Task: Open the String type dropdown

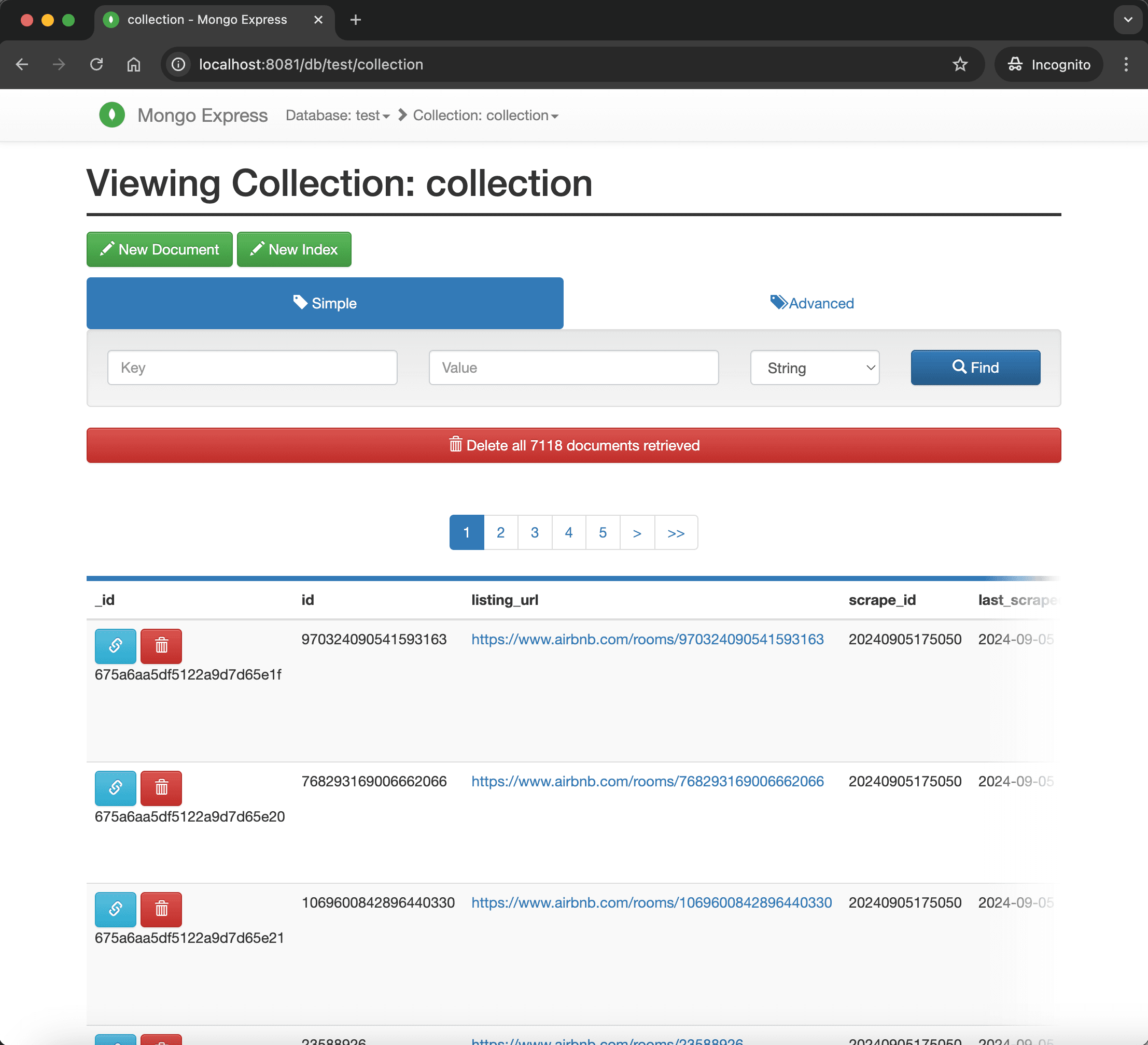Action: tap(815, 368)
